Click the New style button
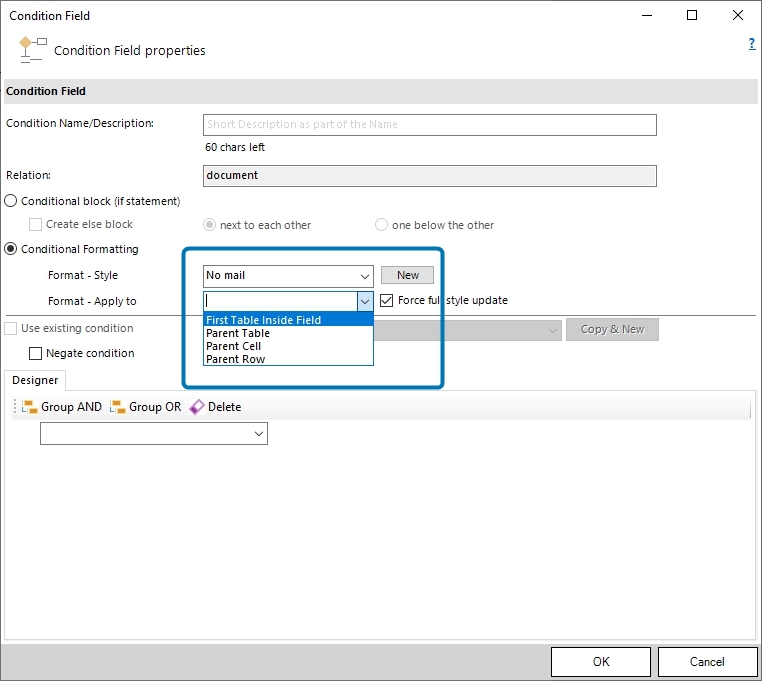Screen dimensions: 762x681 (x=407, y=275)
